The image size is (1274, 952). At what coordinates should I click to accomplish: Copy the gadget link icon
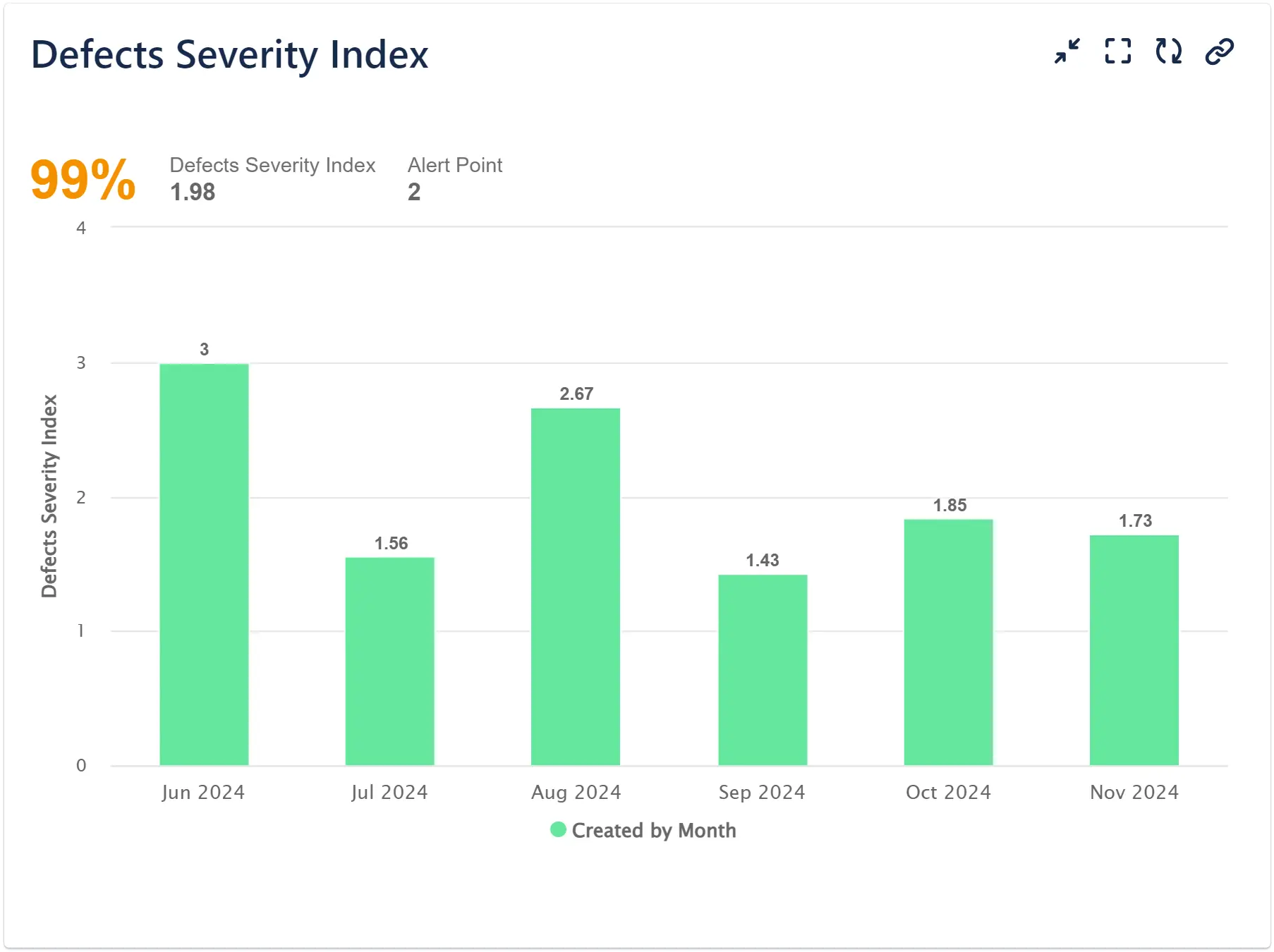click(1219, 51)
